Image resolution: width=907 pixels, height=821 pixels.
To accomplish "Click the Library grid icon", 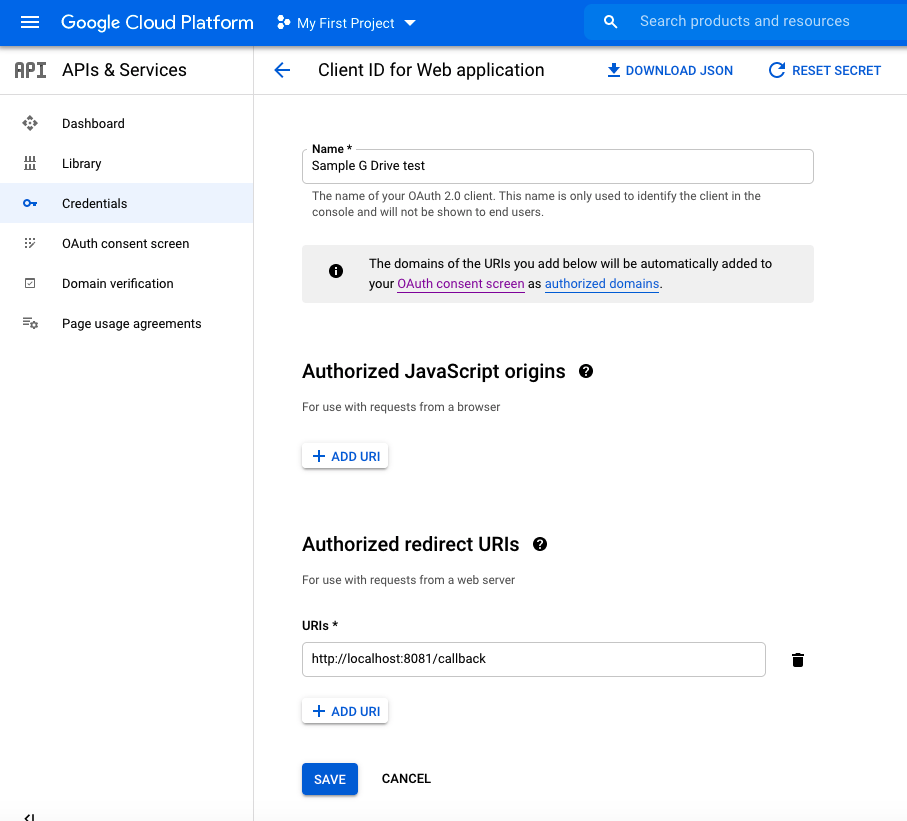I will click(x=30, y=163).
